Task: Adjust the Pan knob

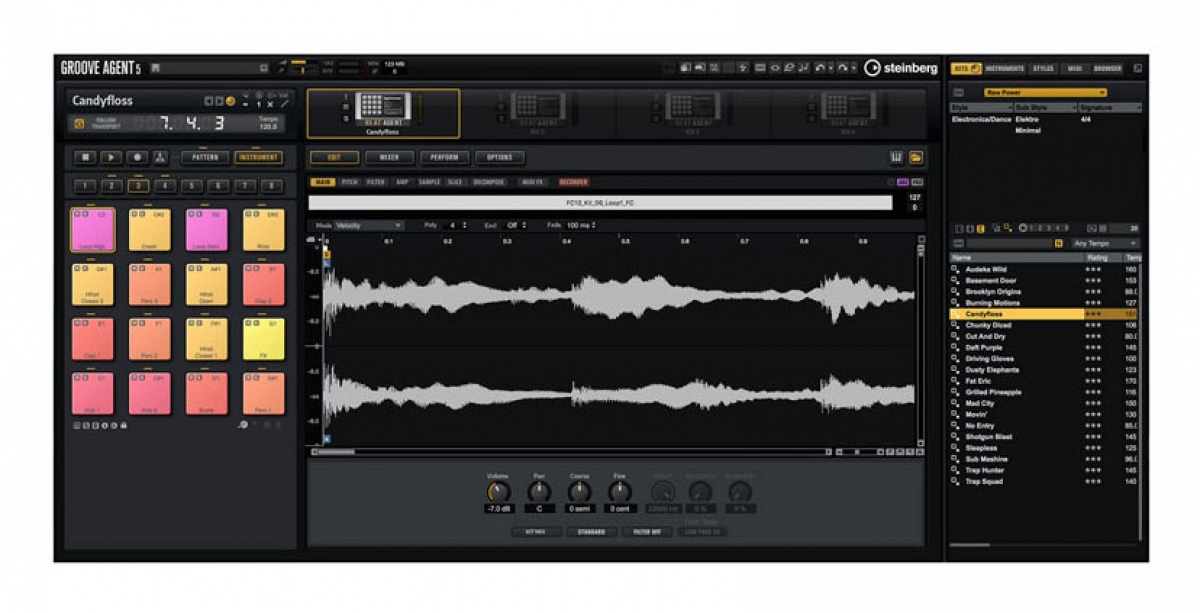Action: point(539,492)
